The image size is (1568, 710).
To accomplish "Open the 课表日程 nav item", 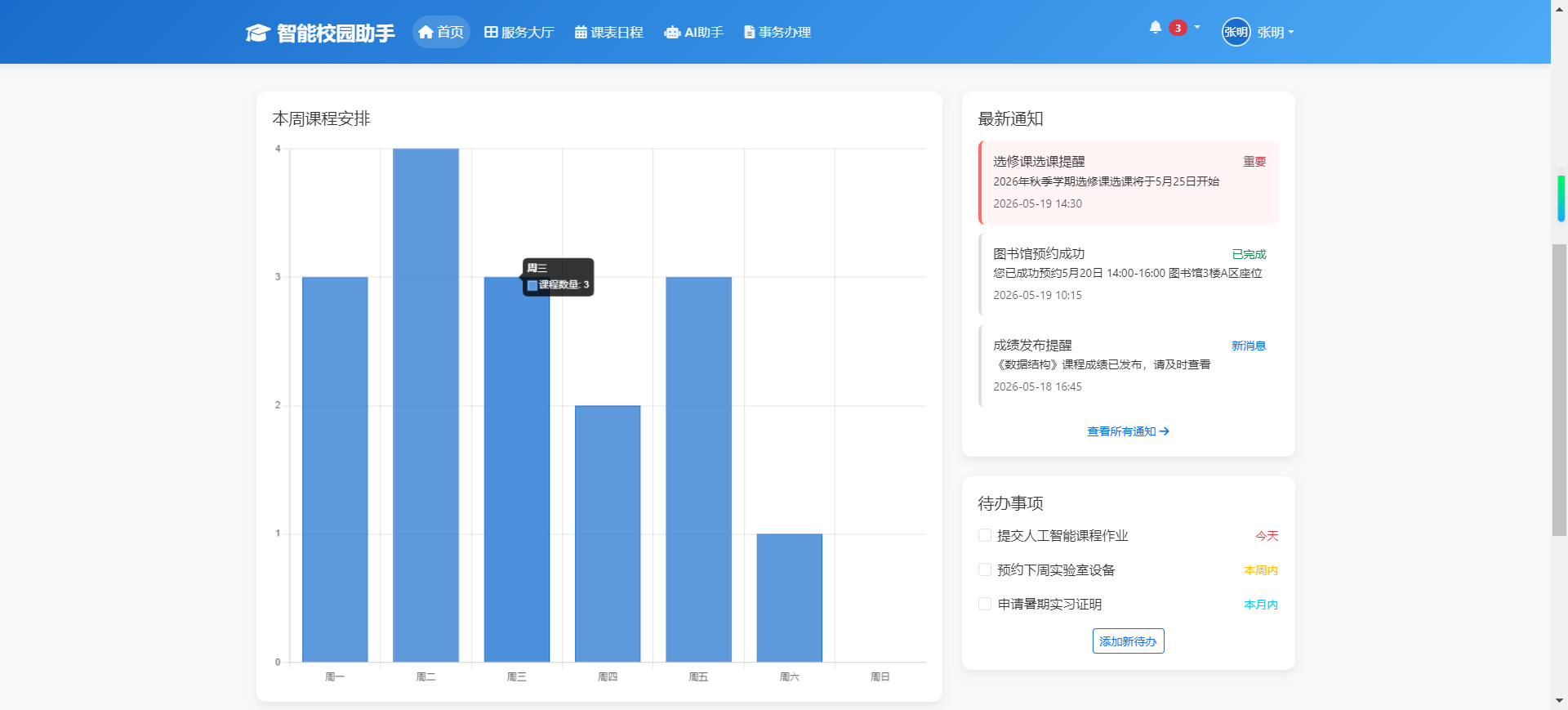I will coord(609,32).
